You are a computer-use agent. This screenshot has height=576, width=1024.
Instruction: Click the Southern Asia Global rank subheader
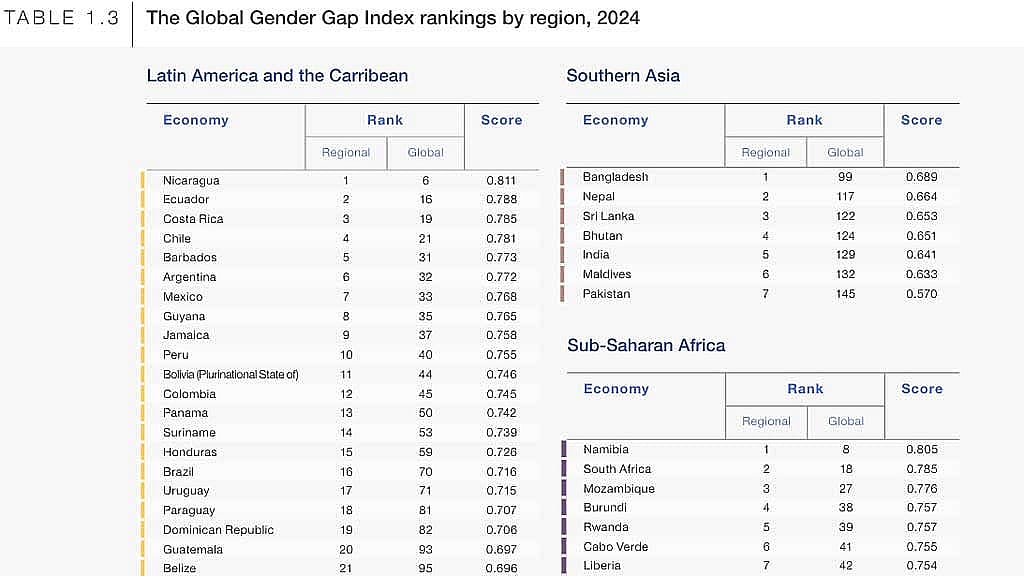(x=845, y=152)
